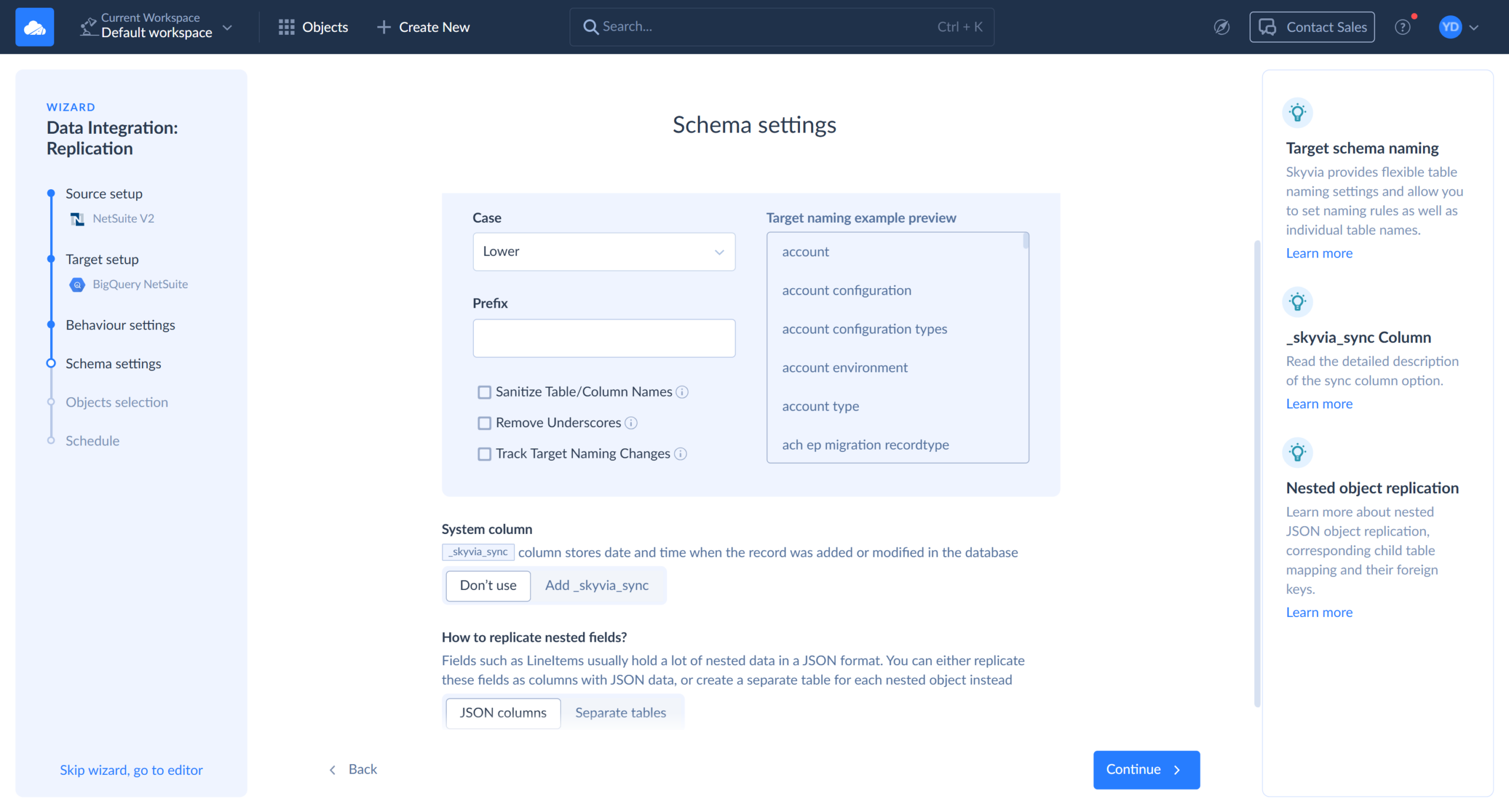This screenshot has height=812, width=1509.
Task: Click the crossed-out compass icon in header
Action: (1222, 27)
